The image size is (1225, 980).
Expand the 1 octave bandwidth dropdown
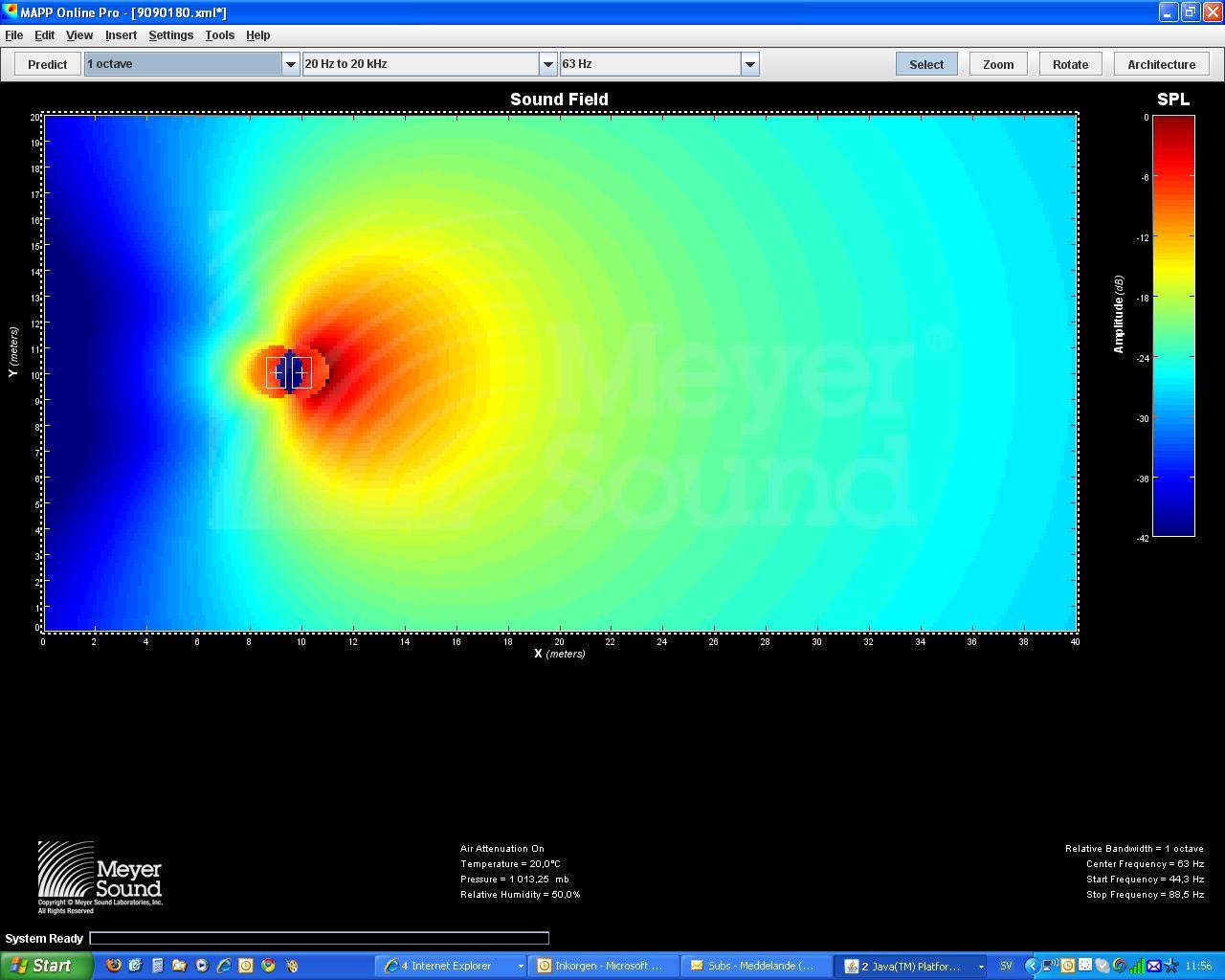[290, 64]
